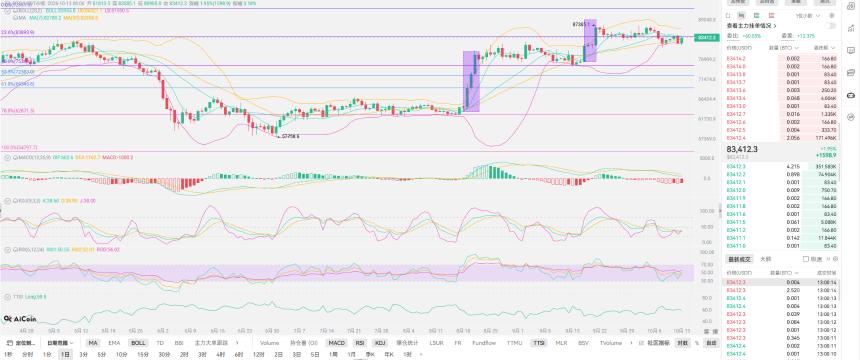Viewport: 860px width, 360px height.
Task: Click the ask price 83414.2 row
Action: [782, 58]
